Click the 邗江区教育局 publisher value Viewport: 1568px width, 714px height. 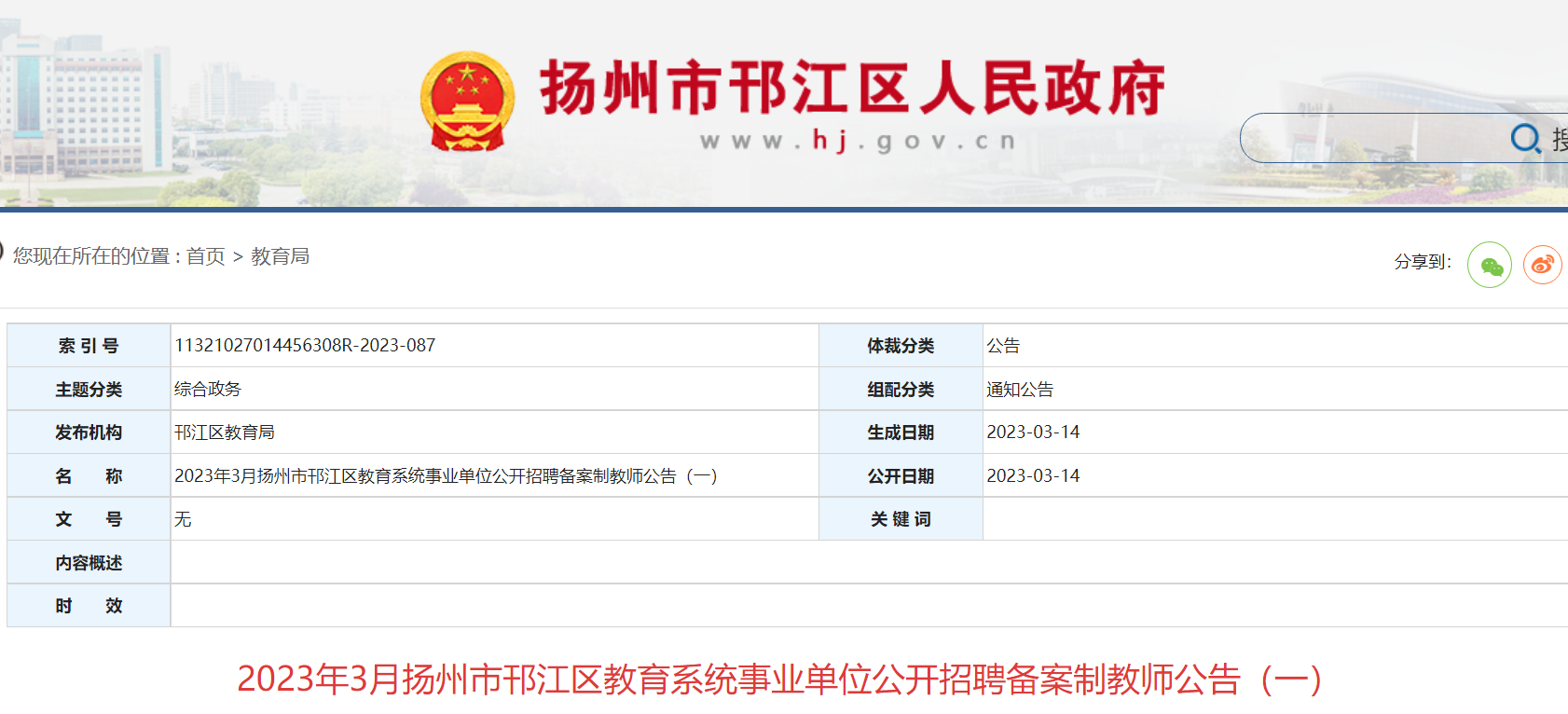225,433
